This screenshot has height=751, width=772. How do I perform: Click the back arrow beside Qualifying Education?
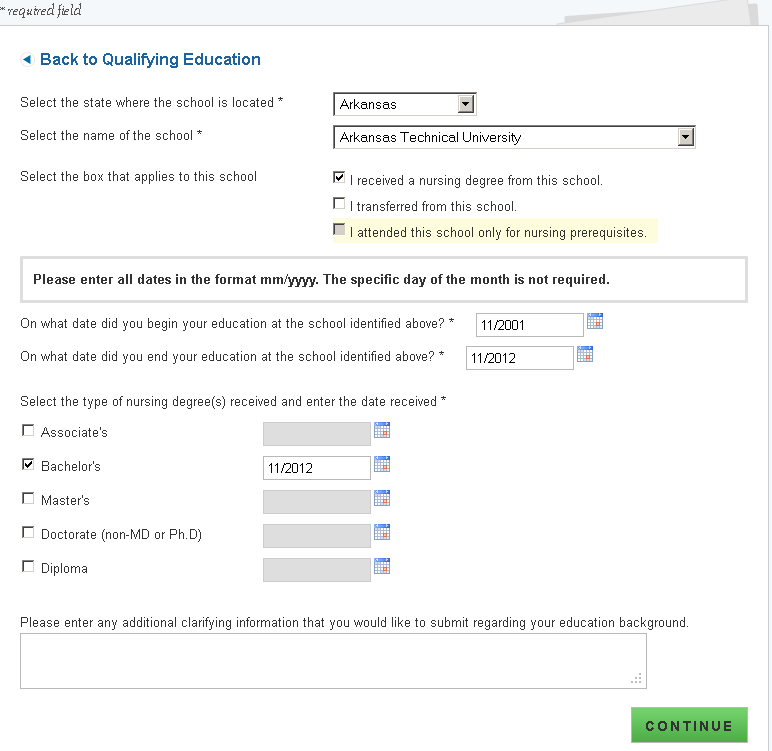click(x=27, y=60)
